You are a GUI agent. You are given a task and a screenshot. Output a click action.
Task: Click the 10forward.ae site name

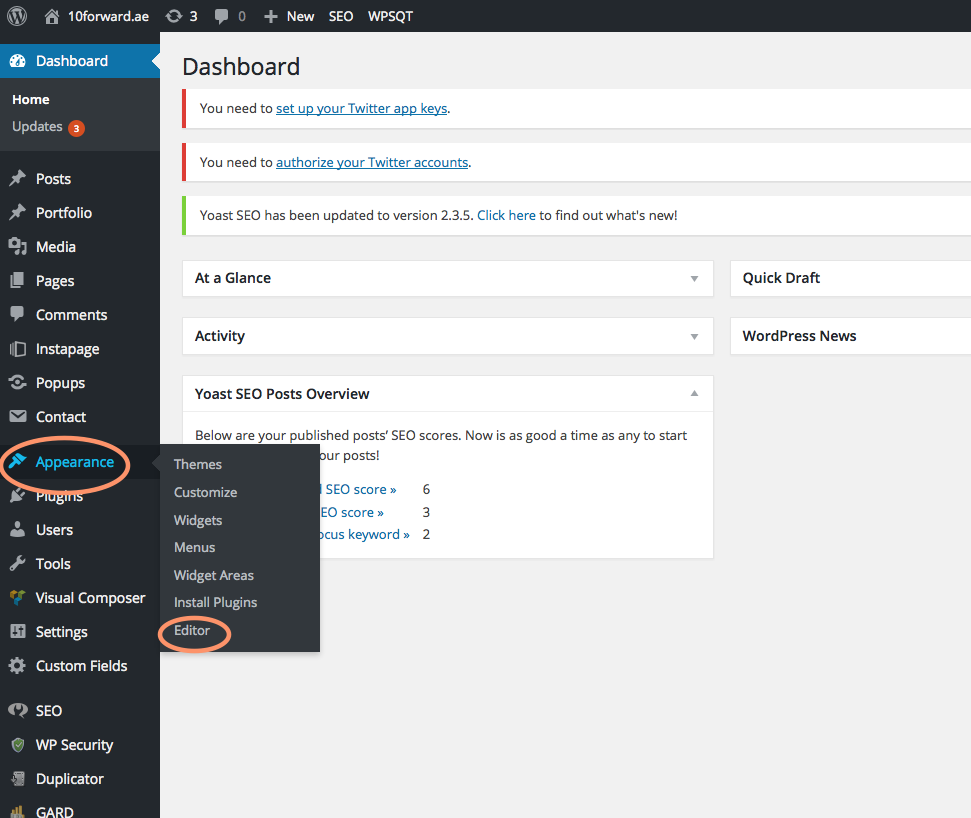(108, 16)
